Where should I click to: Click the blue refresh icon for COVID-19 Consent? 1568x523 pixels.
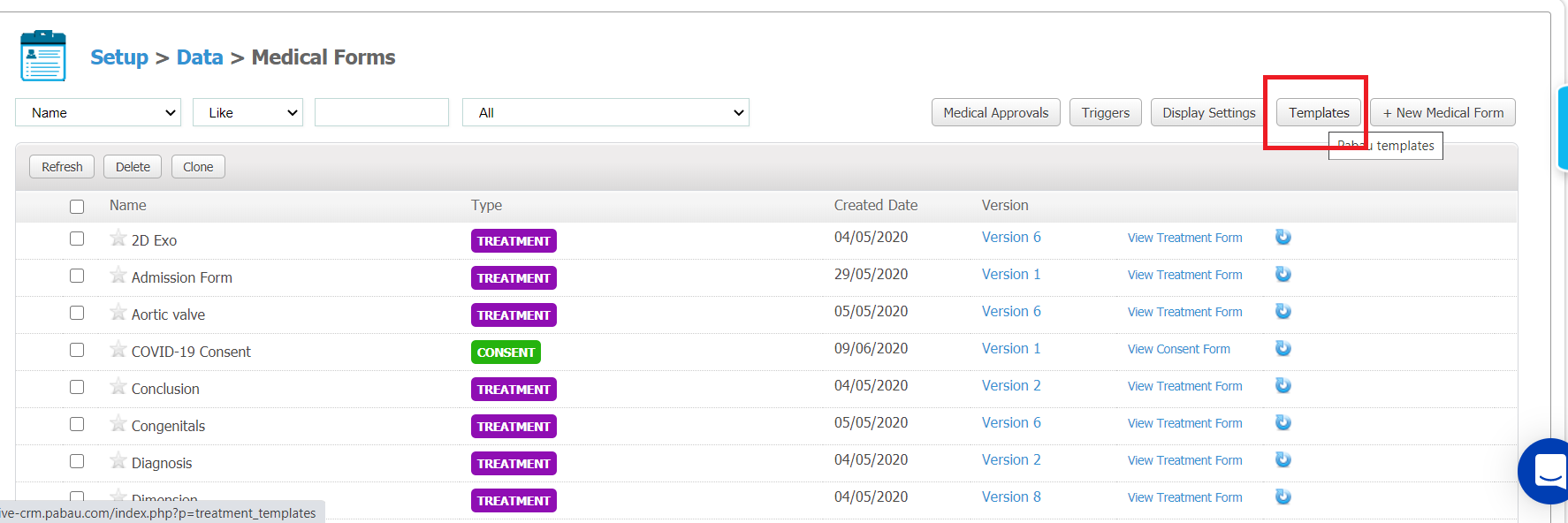(1283, 348)
